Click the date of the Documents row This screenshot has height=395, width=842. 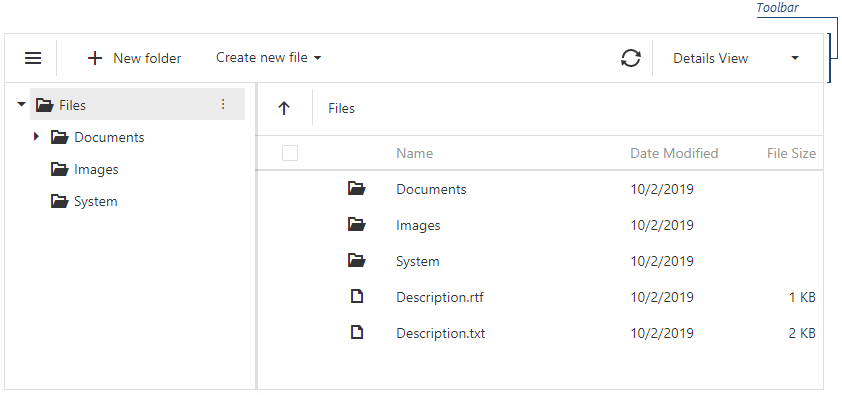tap(662, 189)
